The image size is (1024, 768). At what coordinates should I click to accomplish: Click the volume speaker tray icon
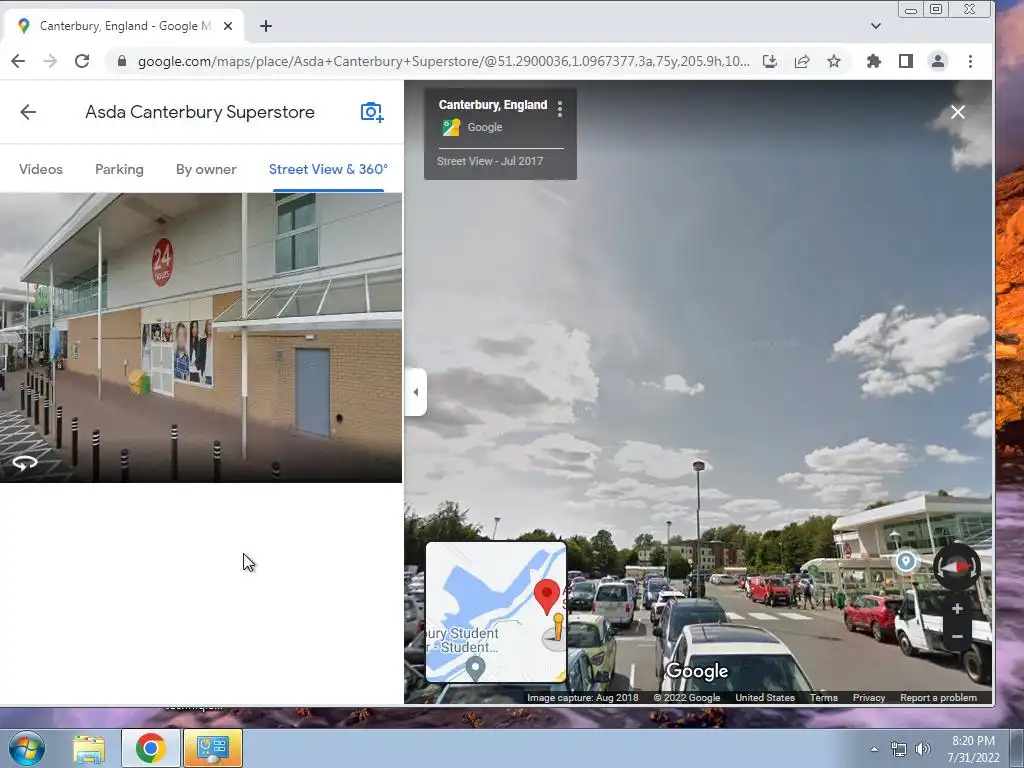click(923, 749)
